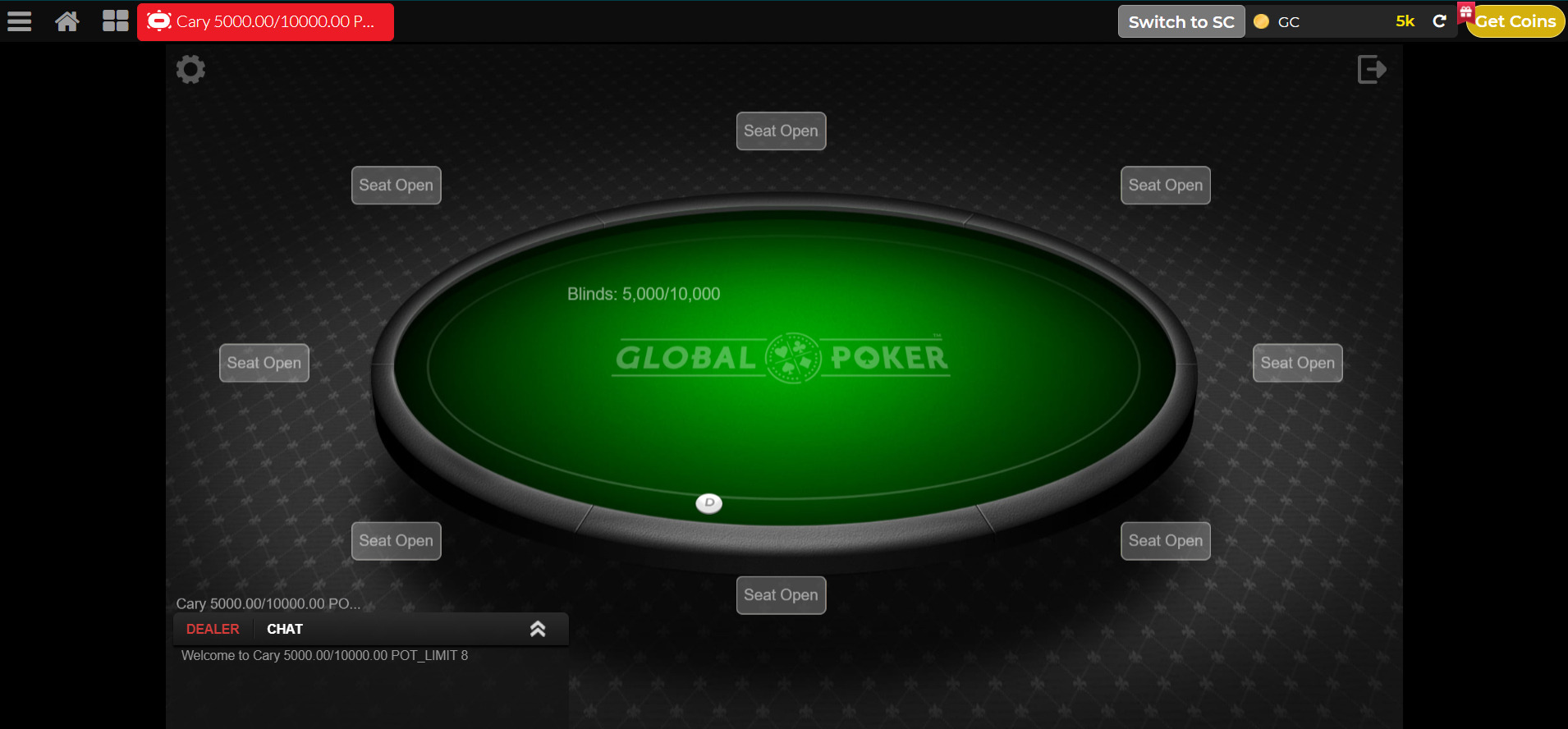Click the dealer button chip

click(x=709, y=503)
